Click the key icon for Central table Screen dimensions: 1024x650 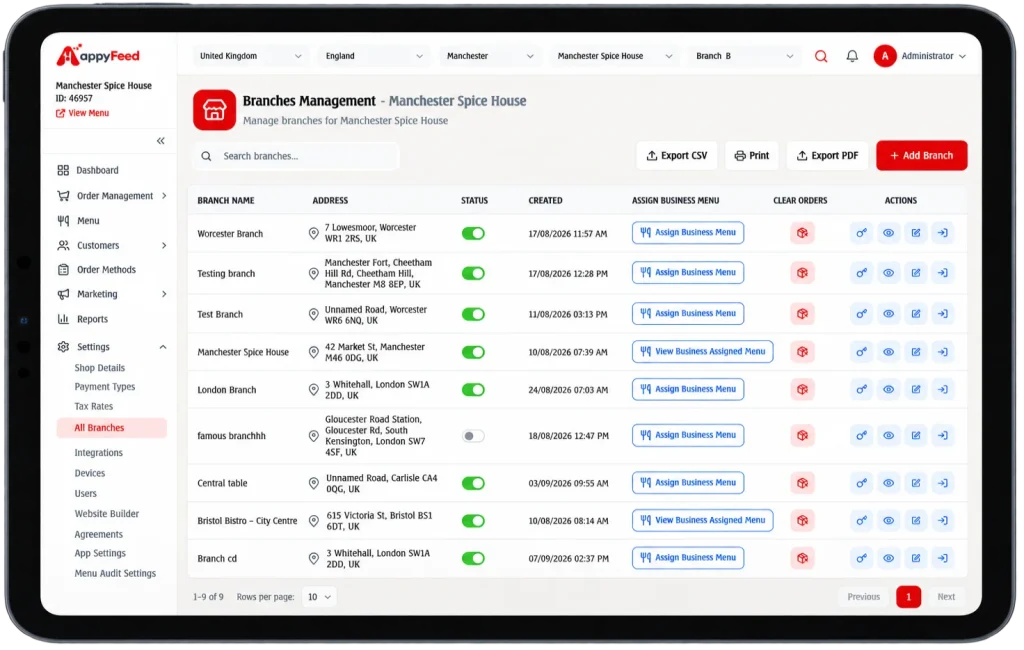pos(861,483)
